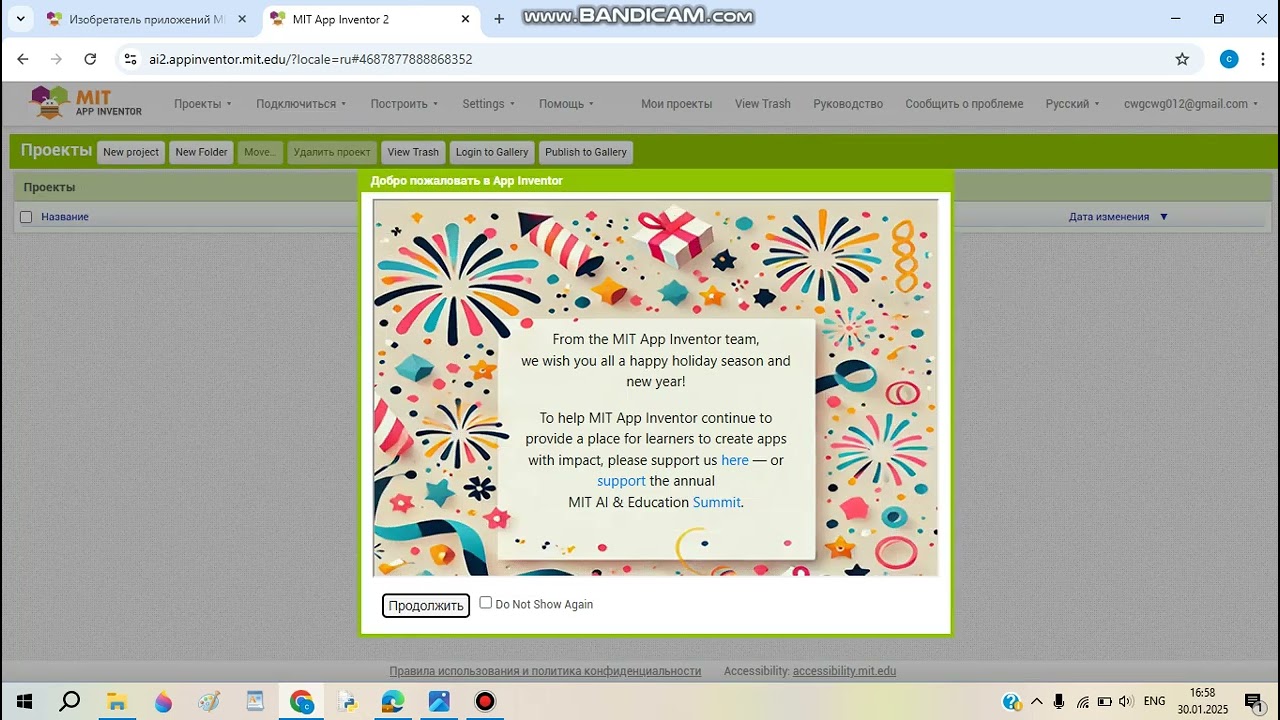Go back using the browser back arrow
The height and width of the screenshot is (720, 1280).
click(23, 59)
